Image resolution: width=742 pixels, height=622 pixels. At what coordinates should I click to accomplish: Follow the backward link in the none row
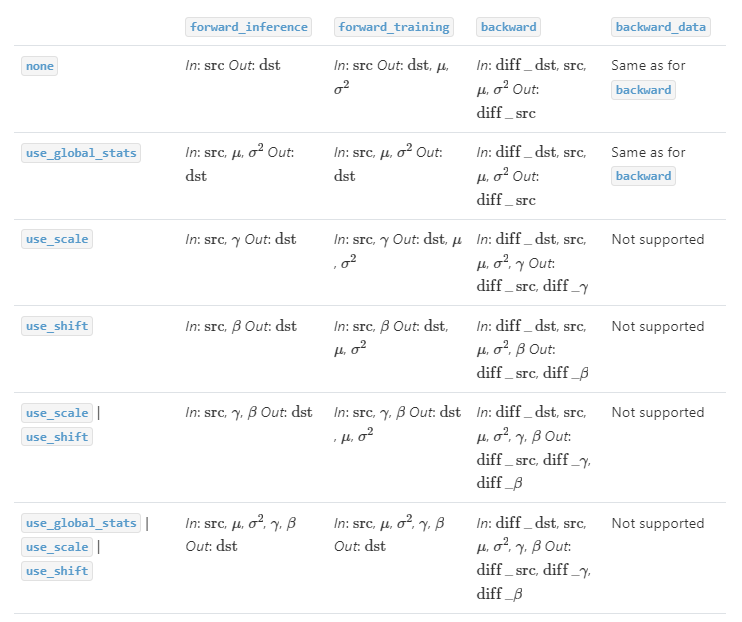(643, 90)
